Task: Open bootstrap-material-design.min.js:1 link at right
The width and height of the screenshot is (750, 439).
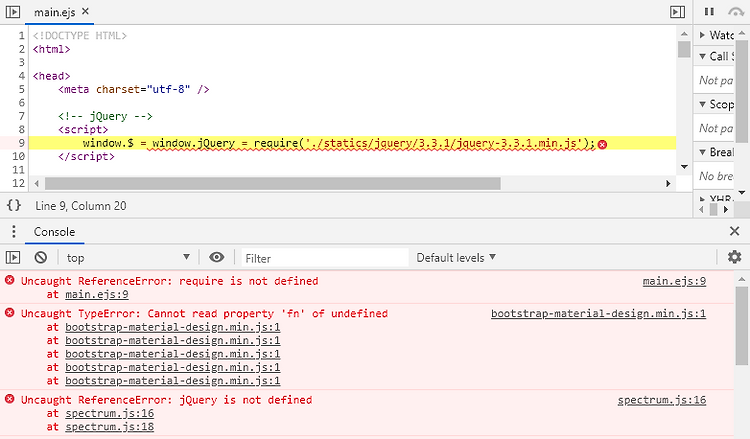Action: pyautogui.click(x=598, y=314)
